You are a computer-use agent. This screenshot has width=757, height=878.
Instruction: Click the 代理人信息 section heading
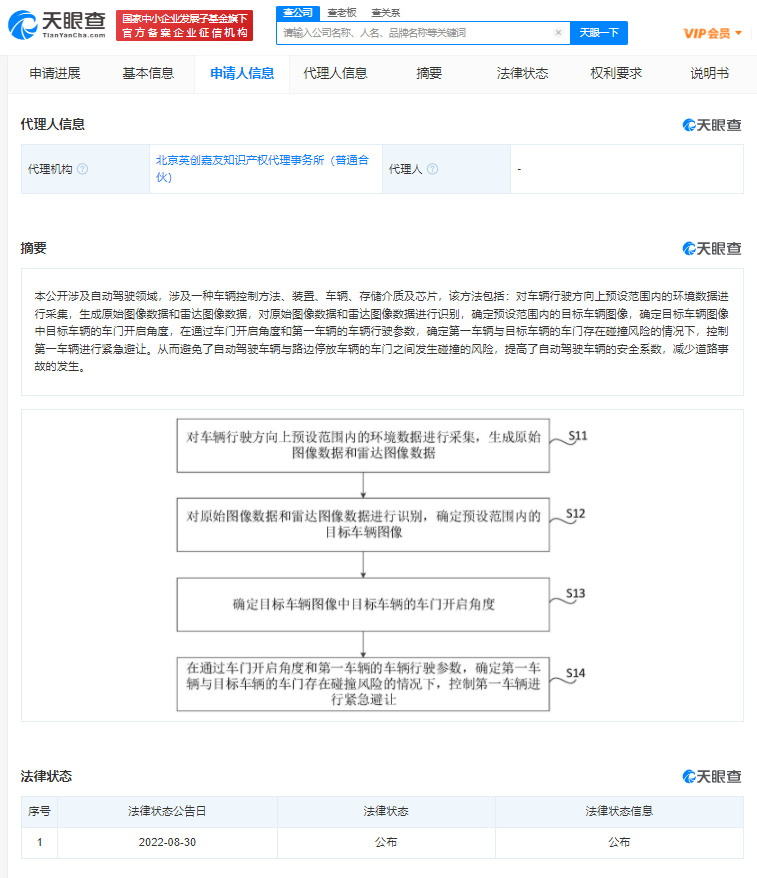[53, 124]
